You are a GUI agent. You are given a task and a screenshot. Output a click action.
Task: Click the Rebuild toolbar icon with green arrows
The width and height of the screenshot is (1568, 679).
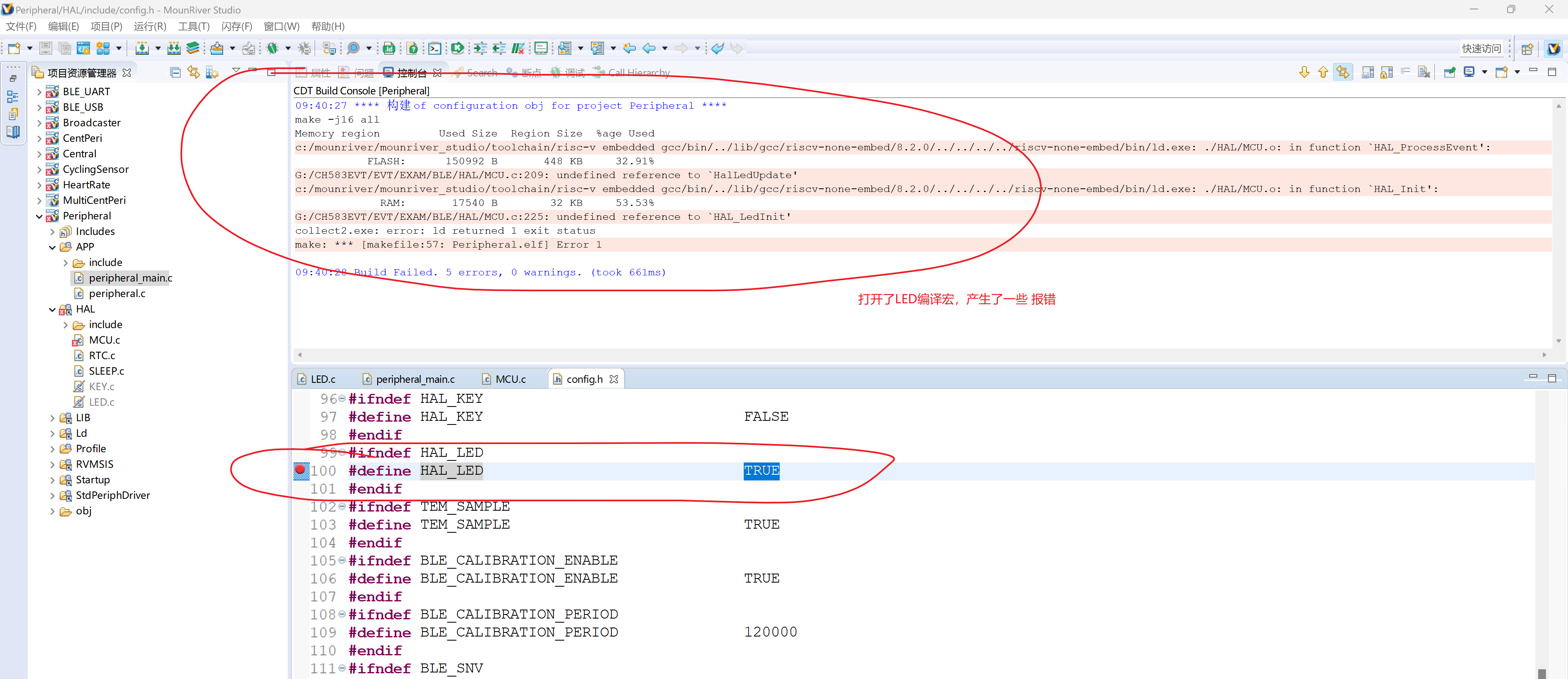pos(174,48)
